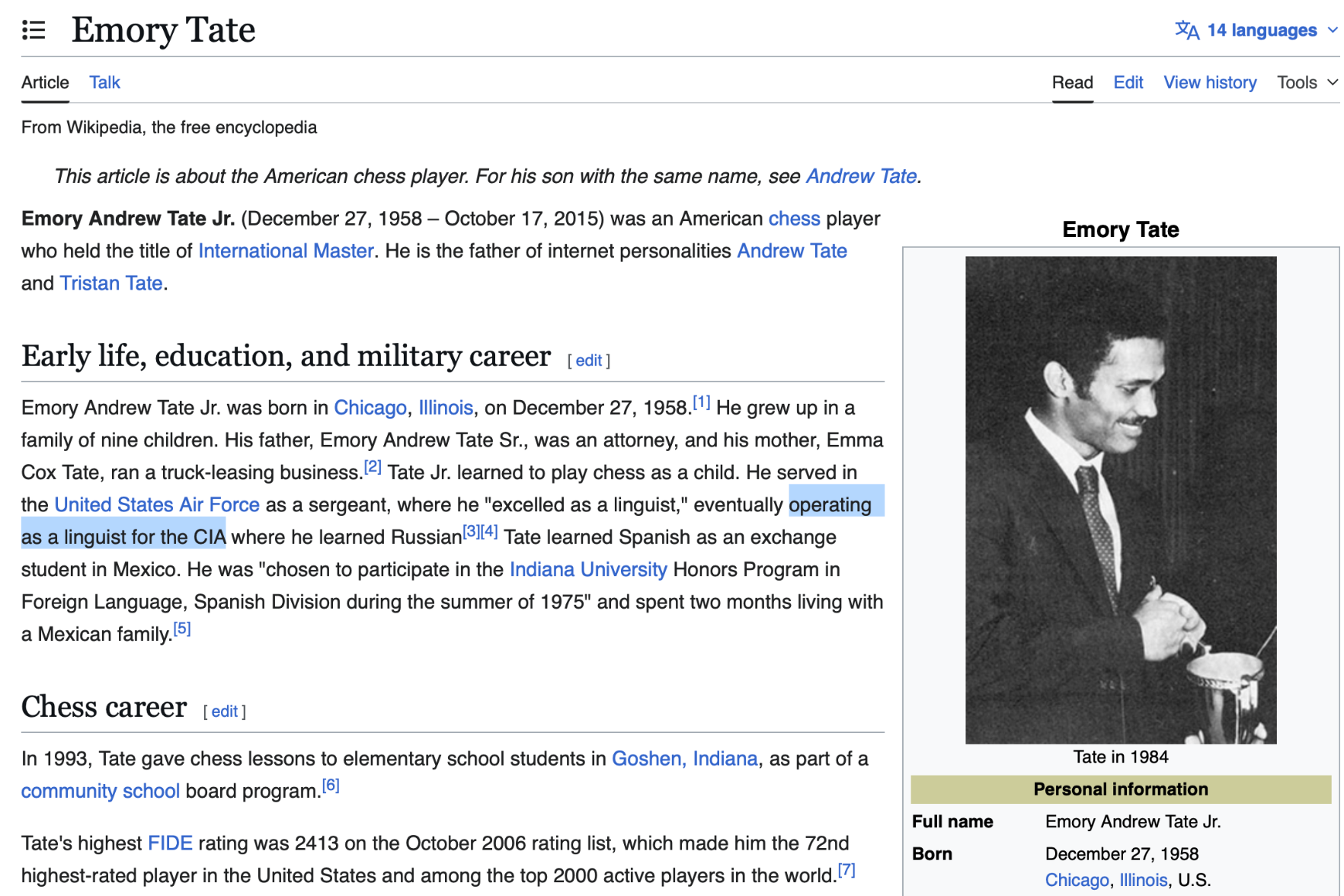Open the table of contents icon
The width and height of the screenshot is (1344, 896).
tap(34, 30)
